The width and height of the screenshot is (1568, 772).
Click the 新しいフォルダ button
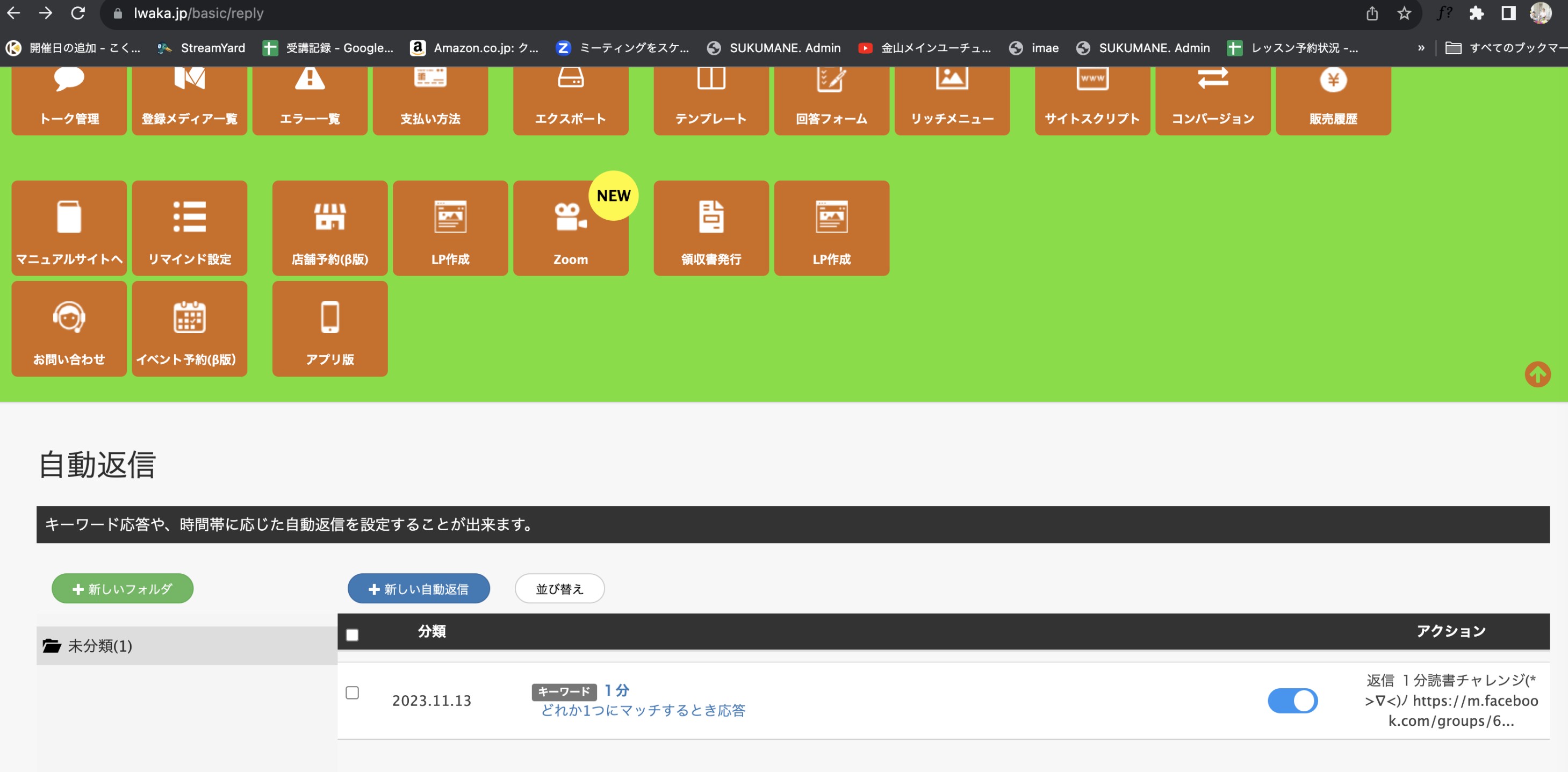[x=123, y=588]
